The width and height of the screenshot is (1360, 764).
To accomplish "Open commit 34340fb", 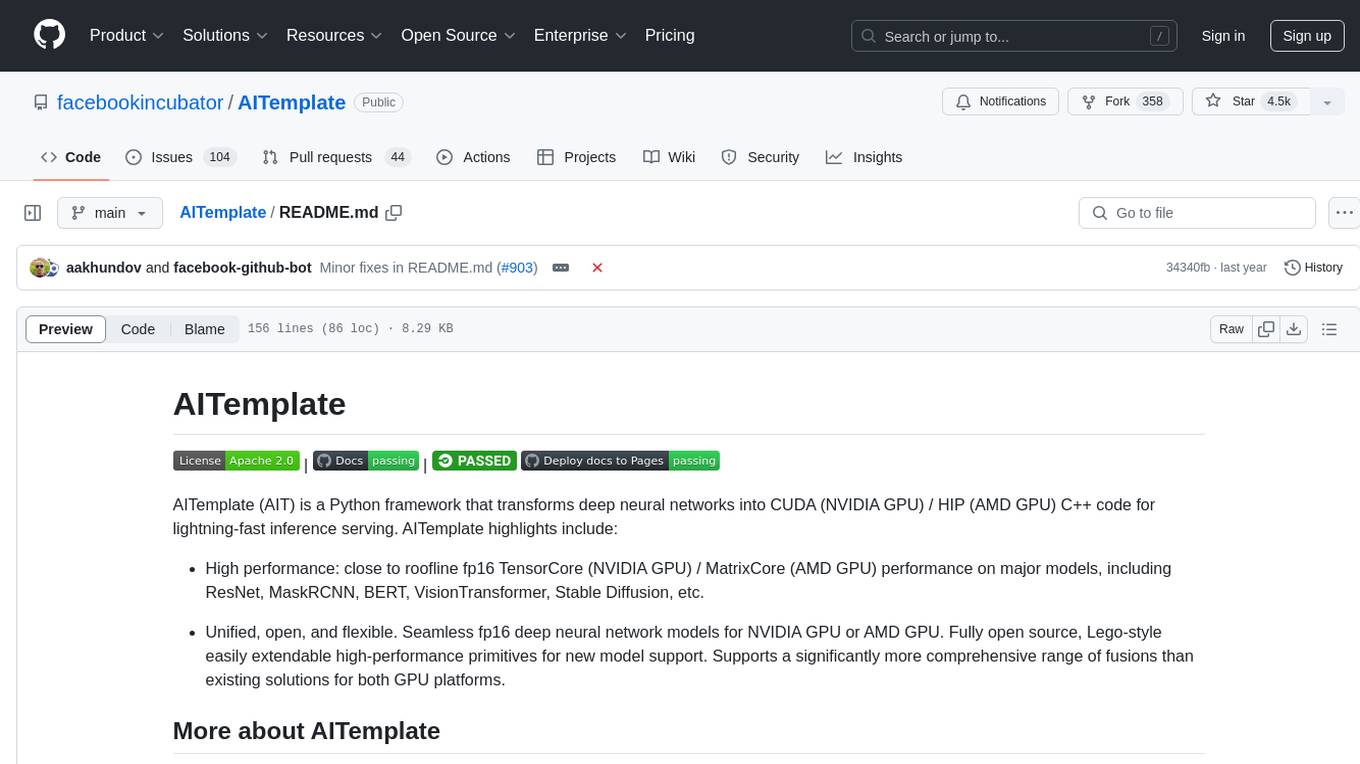I will 1188,268.
